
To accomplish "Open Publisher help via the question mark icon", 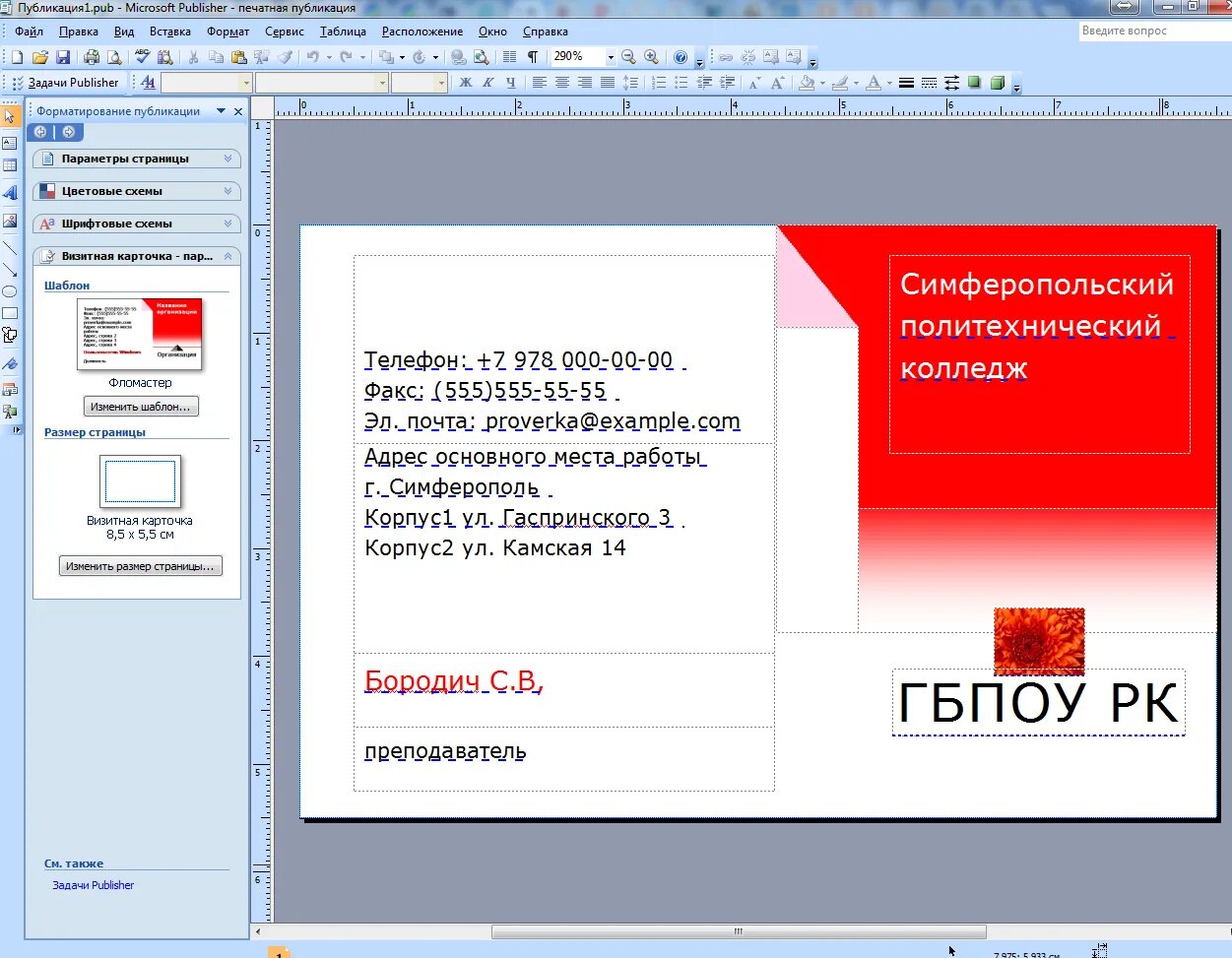I will (x=680, y=57).
